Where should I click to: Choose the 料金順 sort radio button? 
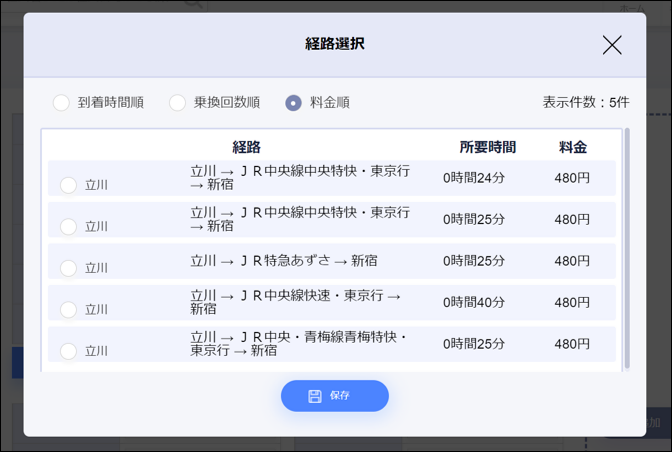[293, 103]
